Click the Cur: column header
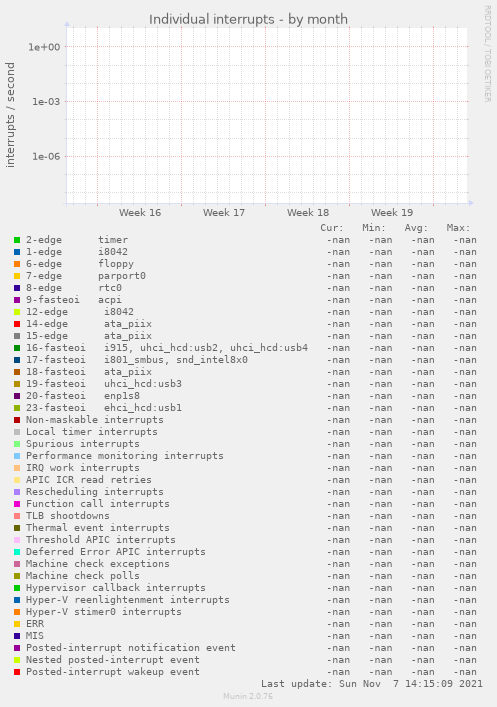 (x=332, y=228)
